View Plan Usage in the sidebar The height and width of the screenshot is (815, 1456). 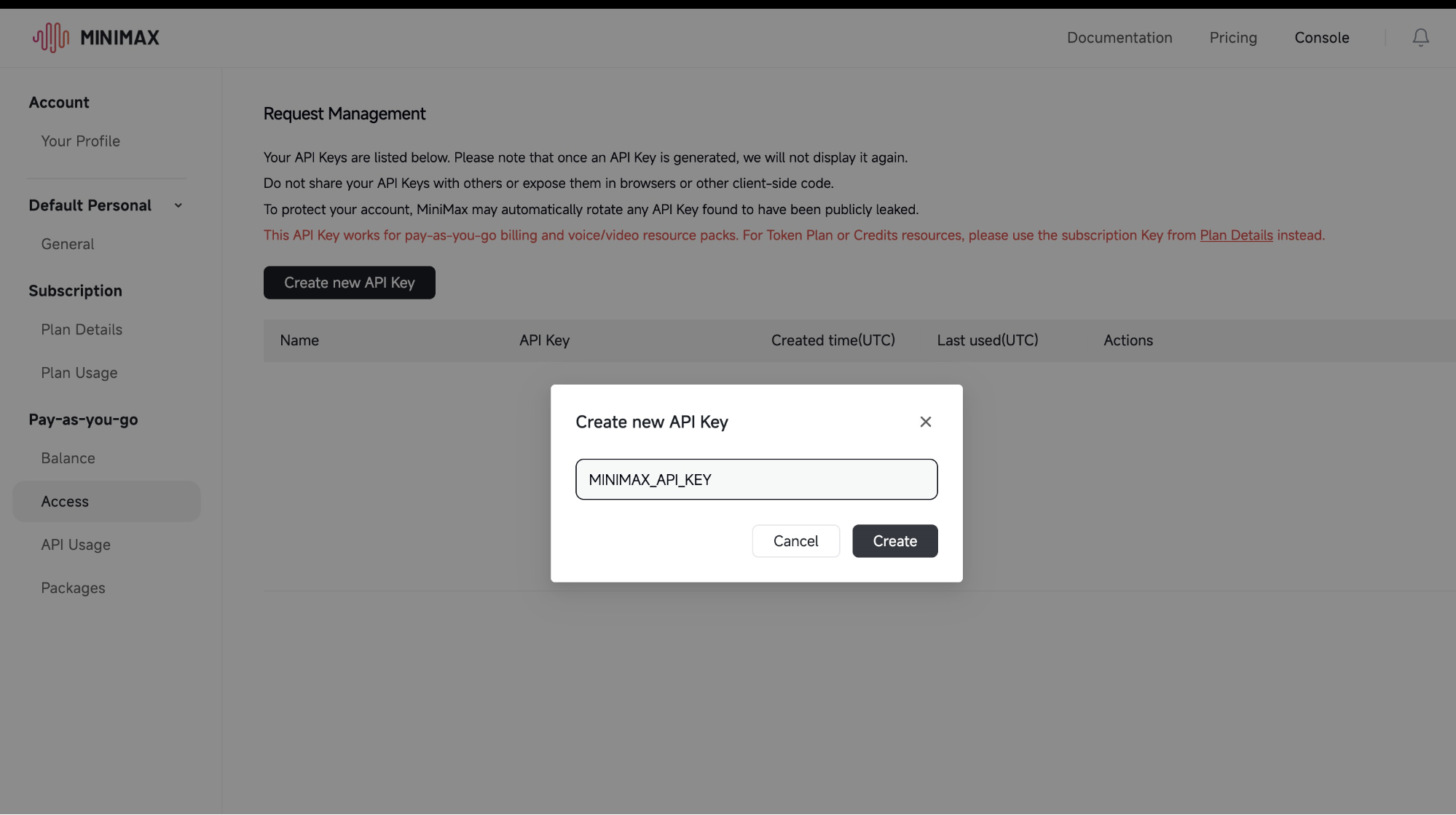(79, 373)
